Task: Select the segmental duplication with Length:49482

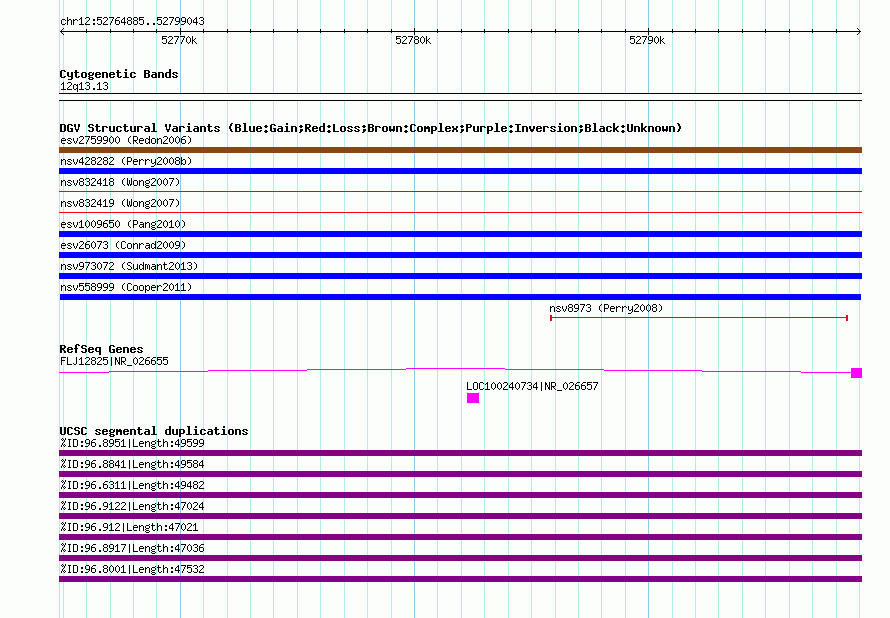Action: (460, 495)
